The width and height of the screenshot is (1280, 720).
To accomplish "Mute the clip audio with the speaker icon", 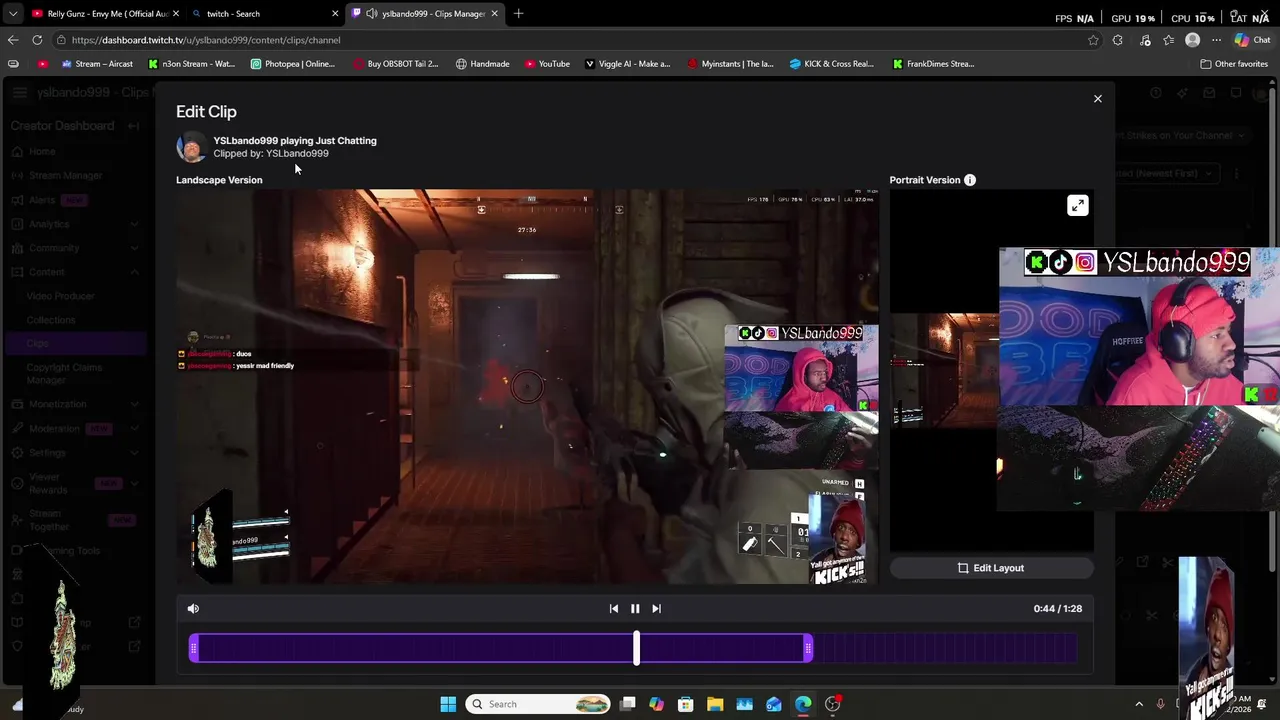I will pos(193,608).
